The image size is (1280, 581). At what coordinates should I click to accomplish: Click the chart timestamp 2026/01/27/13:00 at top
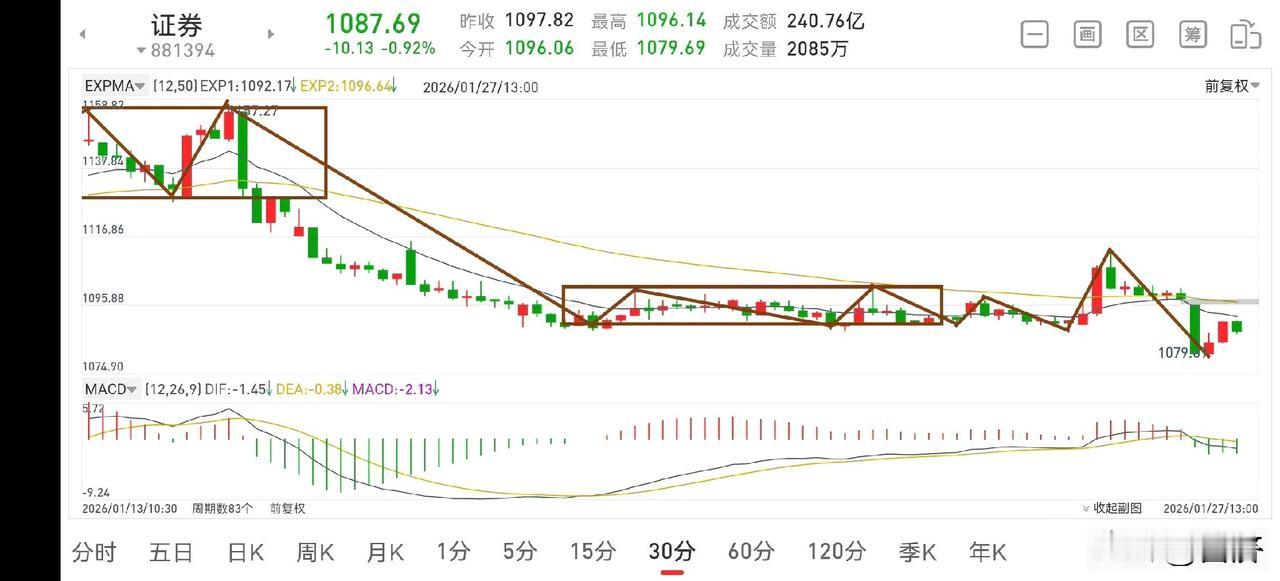tap(481, 87)
